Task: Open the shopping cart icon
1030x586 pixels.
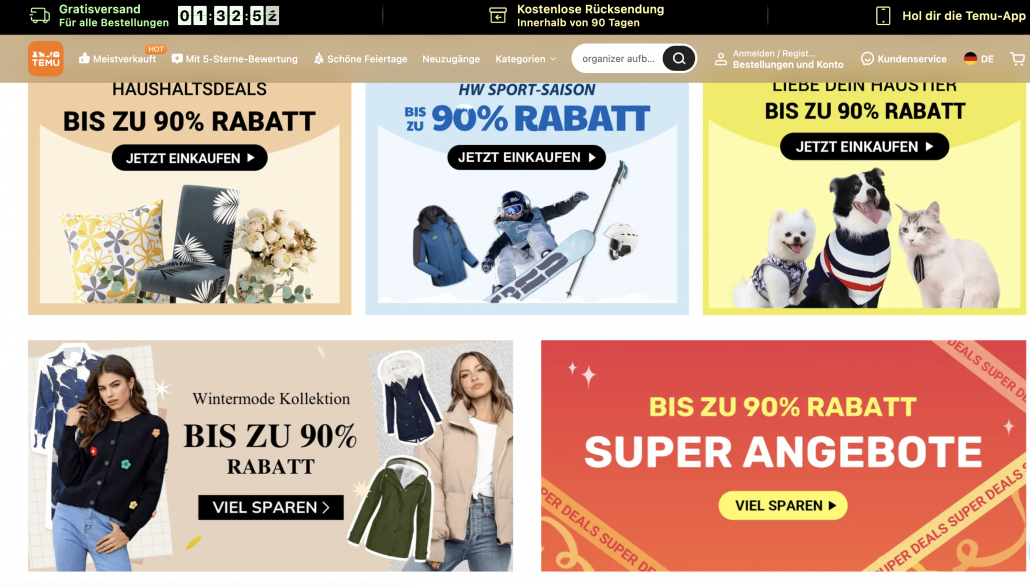Action: coord(1018,58)
